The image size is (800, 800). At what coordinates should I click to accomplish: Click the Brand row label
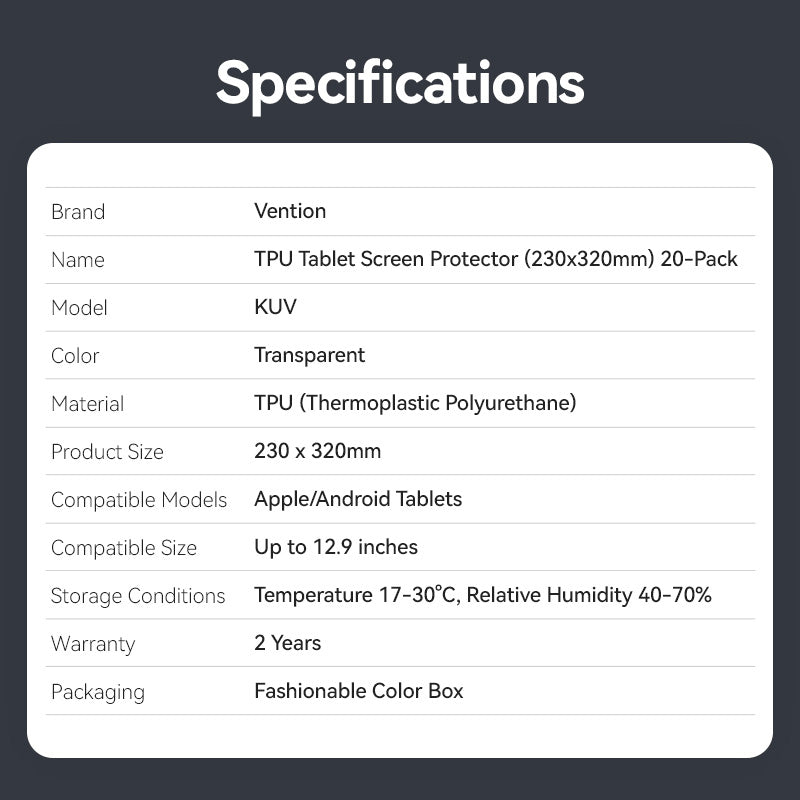[x=78, y=212]
